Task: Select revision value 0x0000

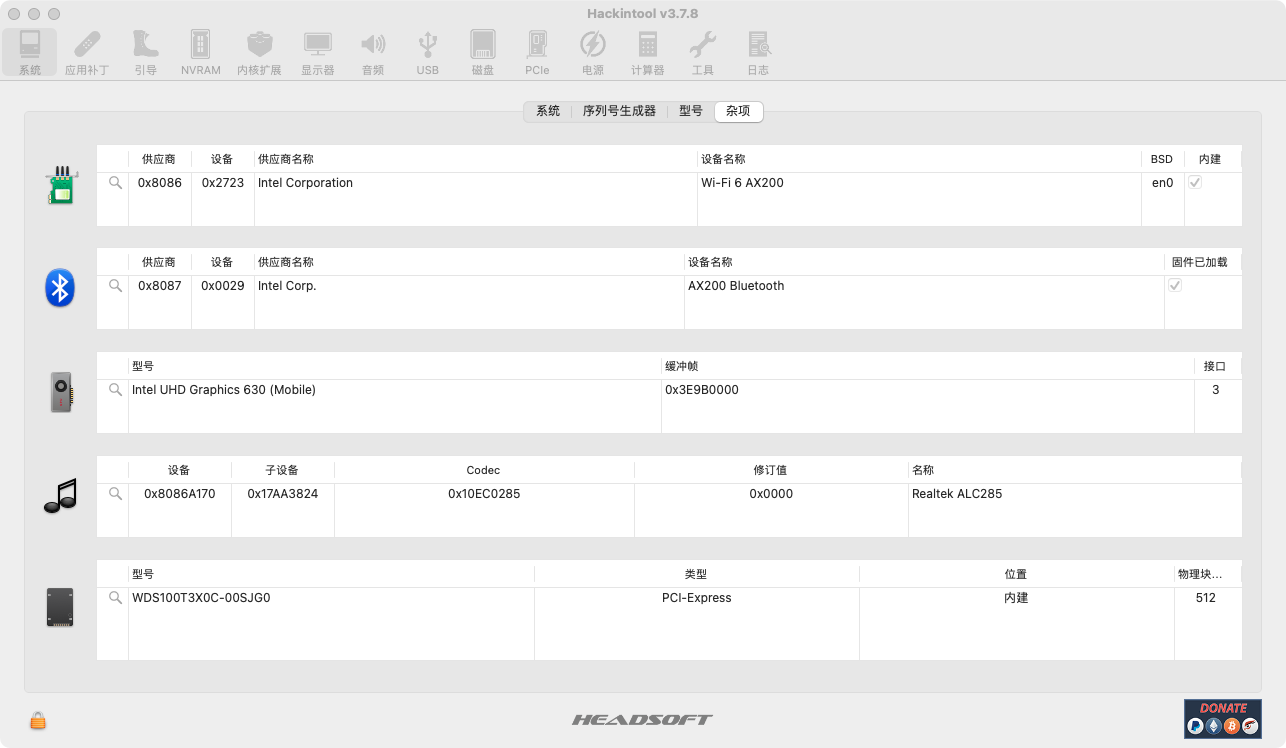Action: [771, 494]
